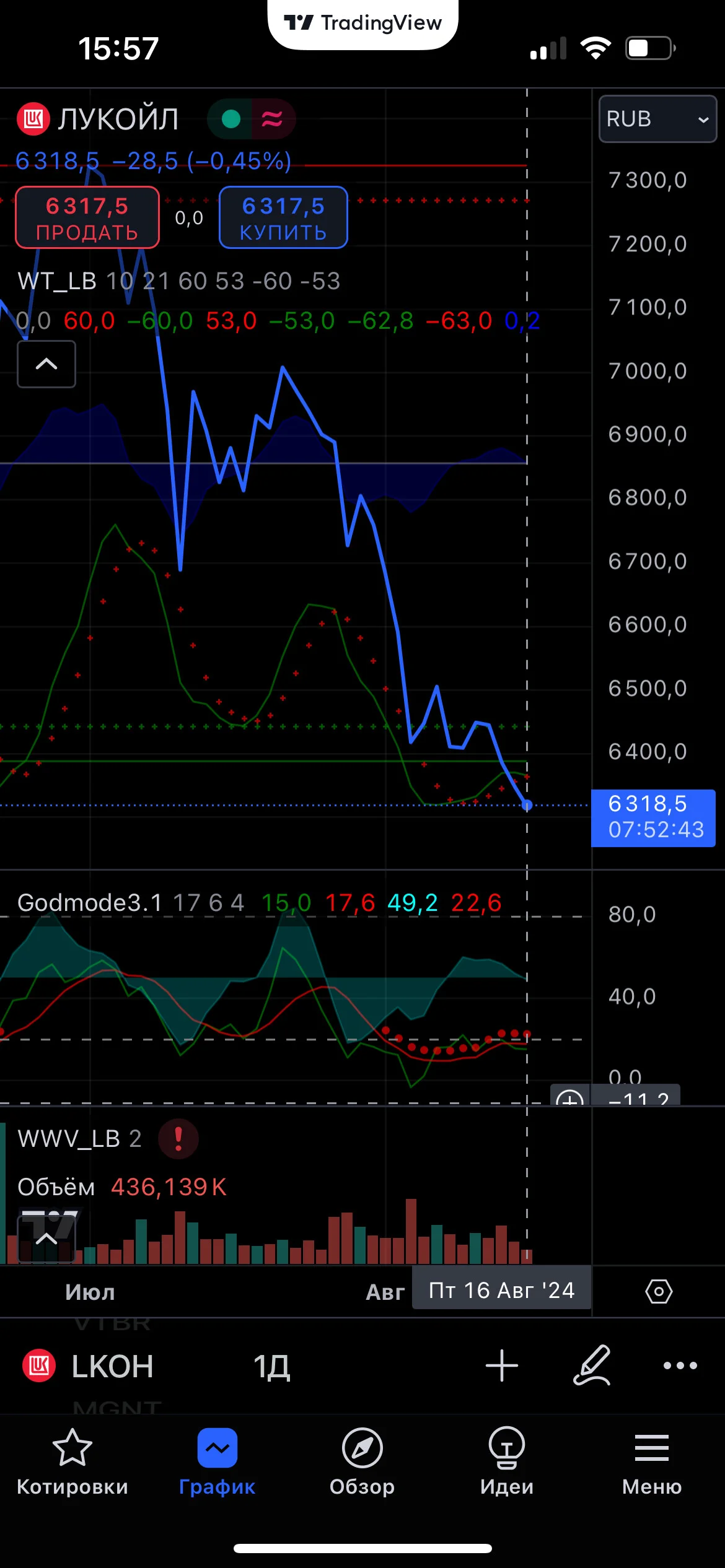The width and height of the screenshot is (725, 1568).
Task: Open the Меню tab
Action: click(652, 1462)
